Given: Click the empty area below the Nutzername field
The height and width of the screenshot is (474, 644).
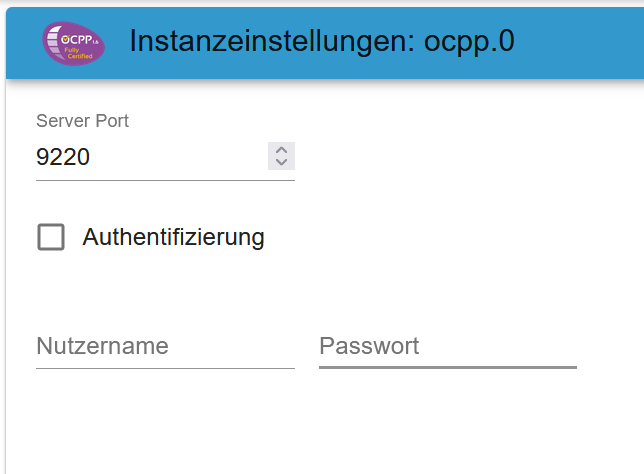Looking at the screenshot, I should tap(165, 419).
